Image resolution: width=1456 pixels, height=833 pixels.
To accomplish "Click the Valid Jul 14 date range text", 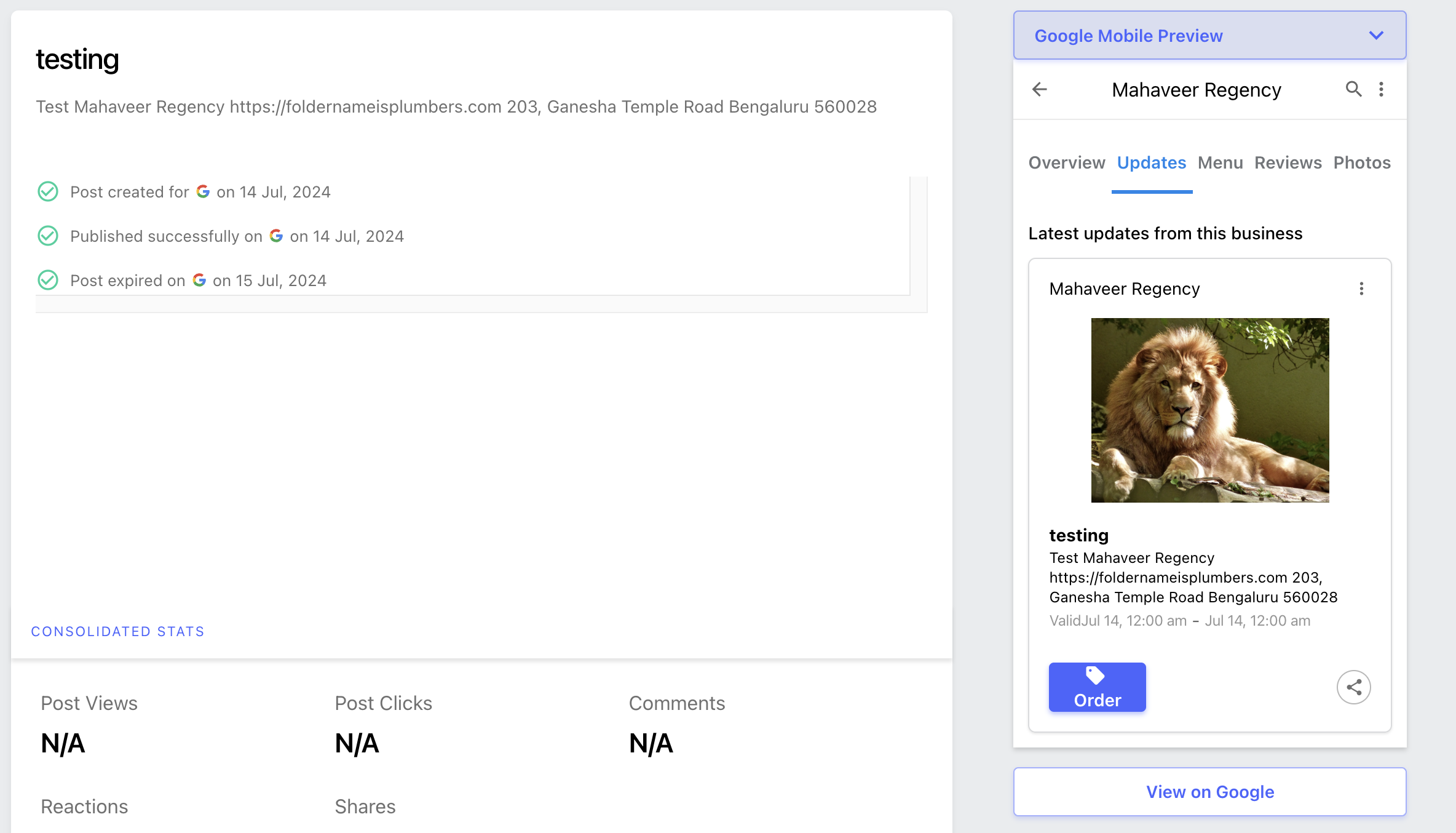I will pos(1180,621).
